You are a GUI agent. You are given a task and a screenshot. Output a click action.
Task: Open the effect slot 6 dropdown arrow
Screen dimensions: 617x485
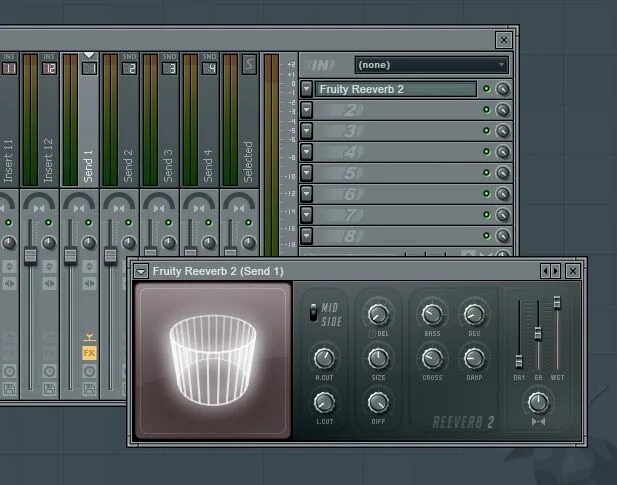[307, 194]
